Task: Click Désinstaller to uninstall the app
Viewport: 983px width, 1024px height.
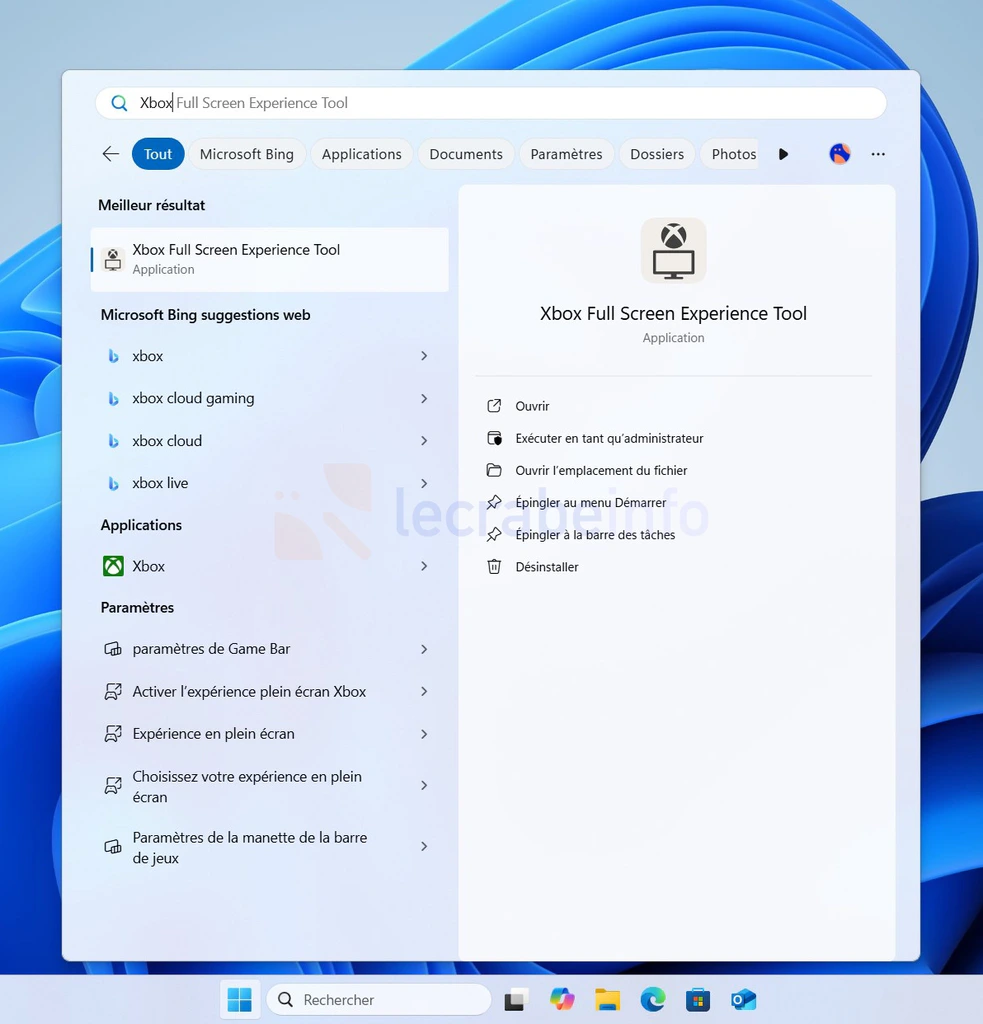Action: coord(547,567)
